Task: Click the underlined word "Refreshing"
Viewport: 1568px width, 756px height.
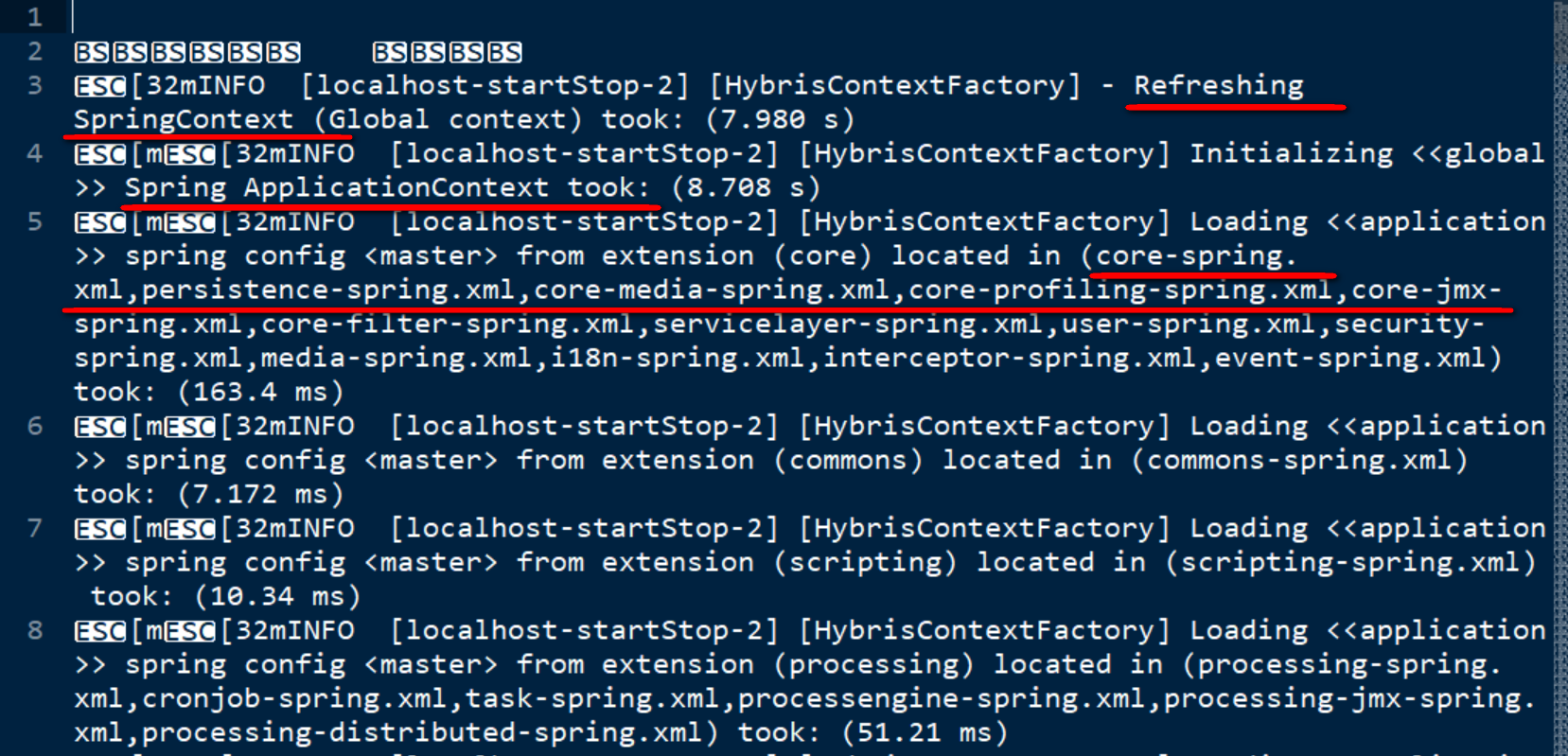Action: pos(1218,85)
